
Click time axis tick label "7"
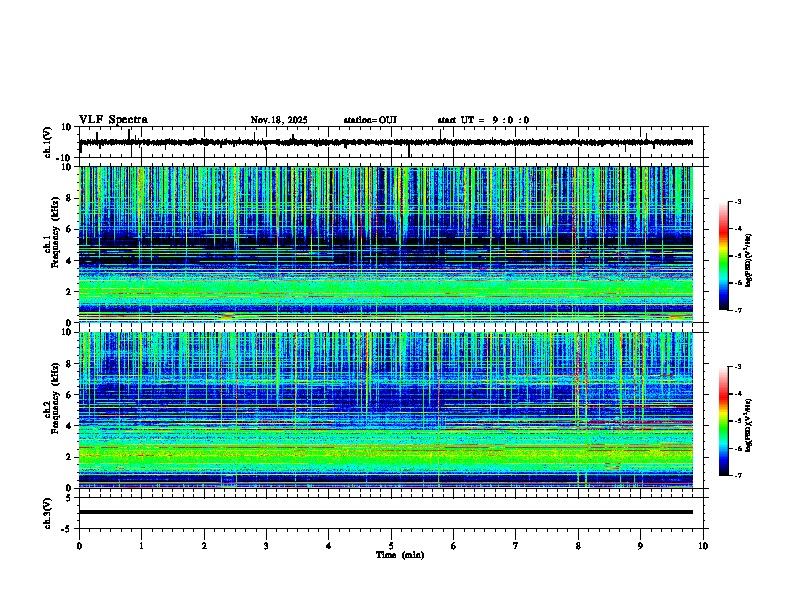516,546
